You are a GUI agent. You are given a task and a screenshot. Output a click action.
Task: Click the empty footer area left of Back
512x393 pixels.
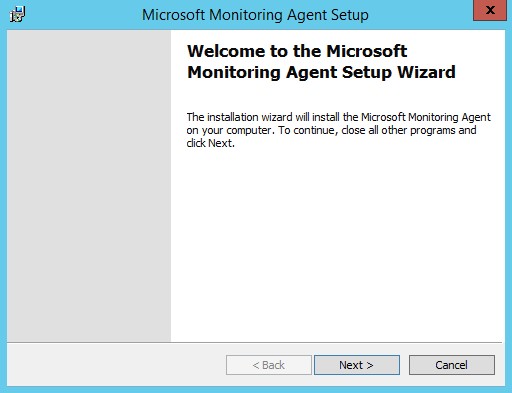click(116, 365)
